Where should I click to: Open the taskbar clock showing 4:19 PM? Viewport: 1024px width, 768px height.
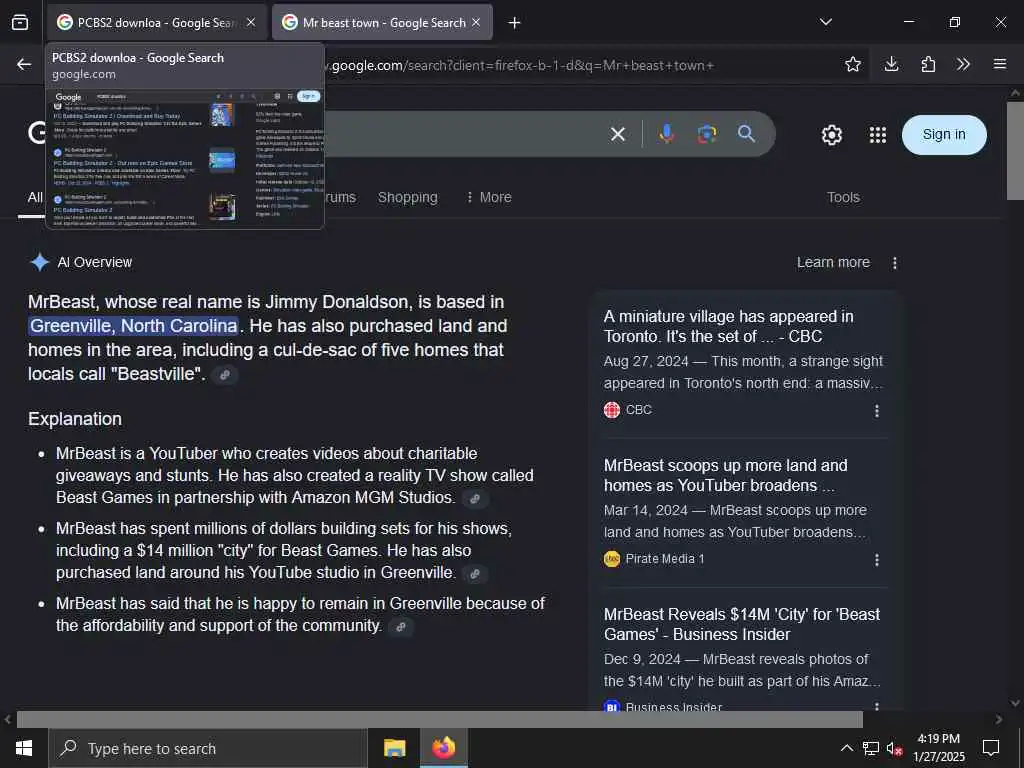click(938, 748)
